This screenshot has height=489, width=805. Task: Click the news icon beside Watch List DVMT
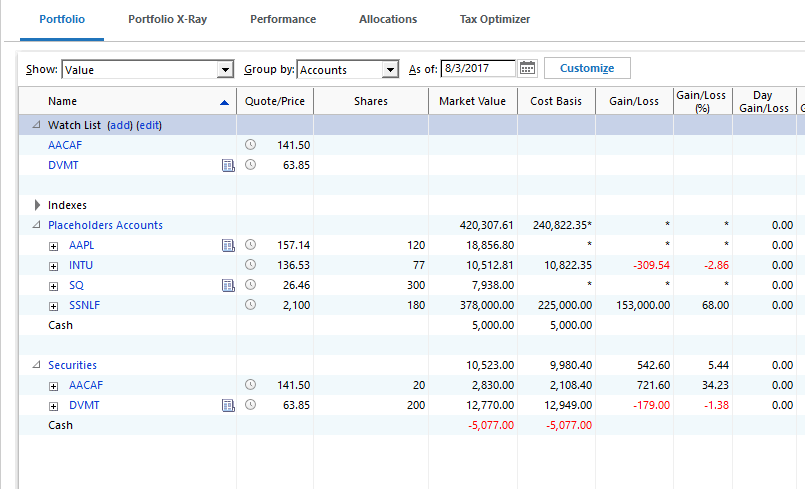[x=227, y=165]
